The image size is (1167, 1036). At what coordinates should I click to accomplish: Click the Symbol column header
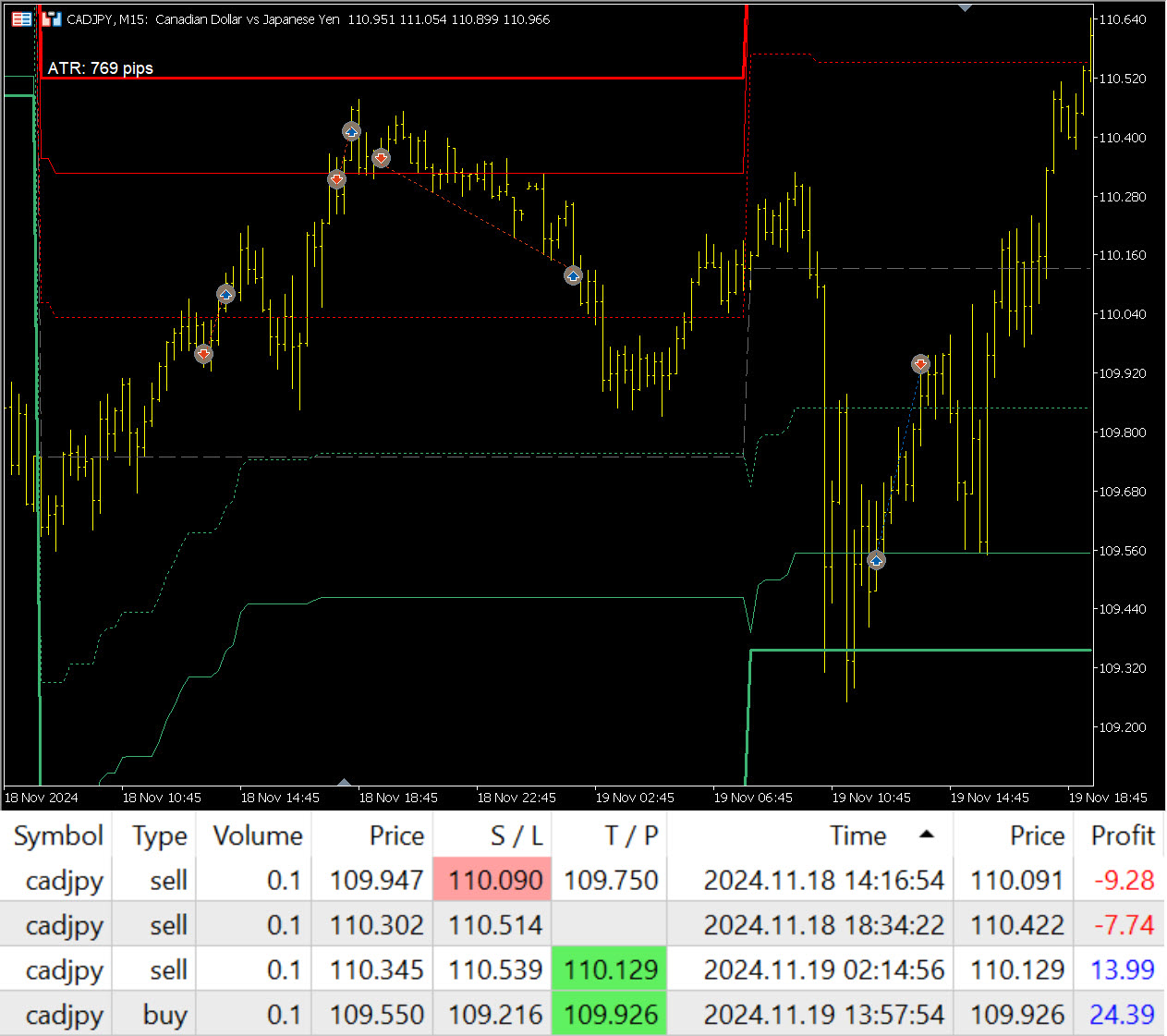click(x=58, y=835)
